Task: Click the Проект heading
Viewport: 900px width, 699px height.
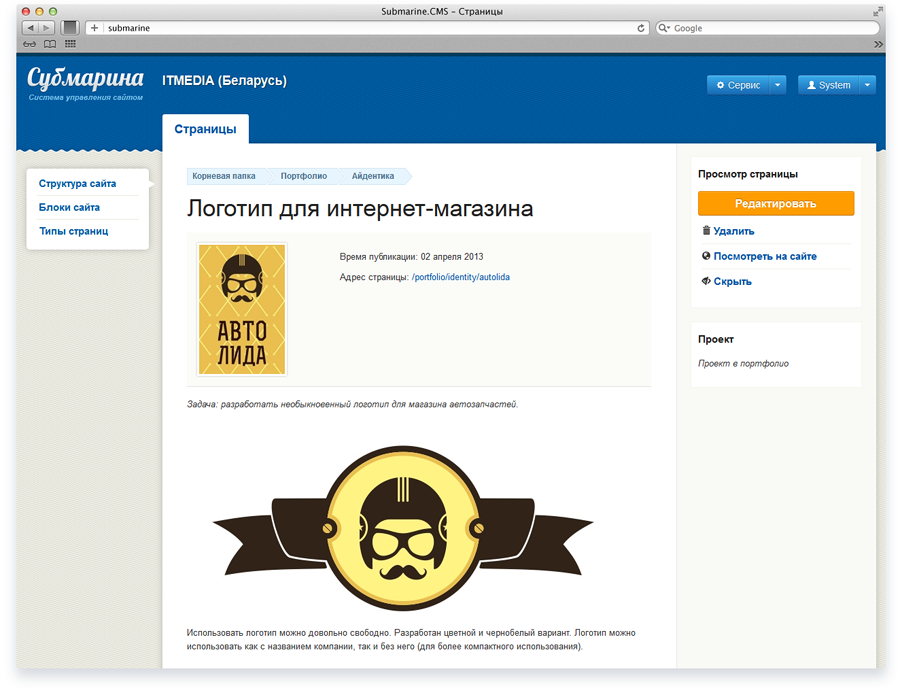Action: (x=716, y=339)
